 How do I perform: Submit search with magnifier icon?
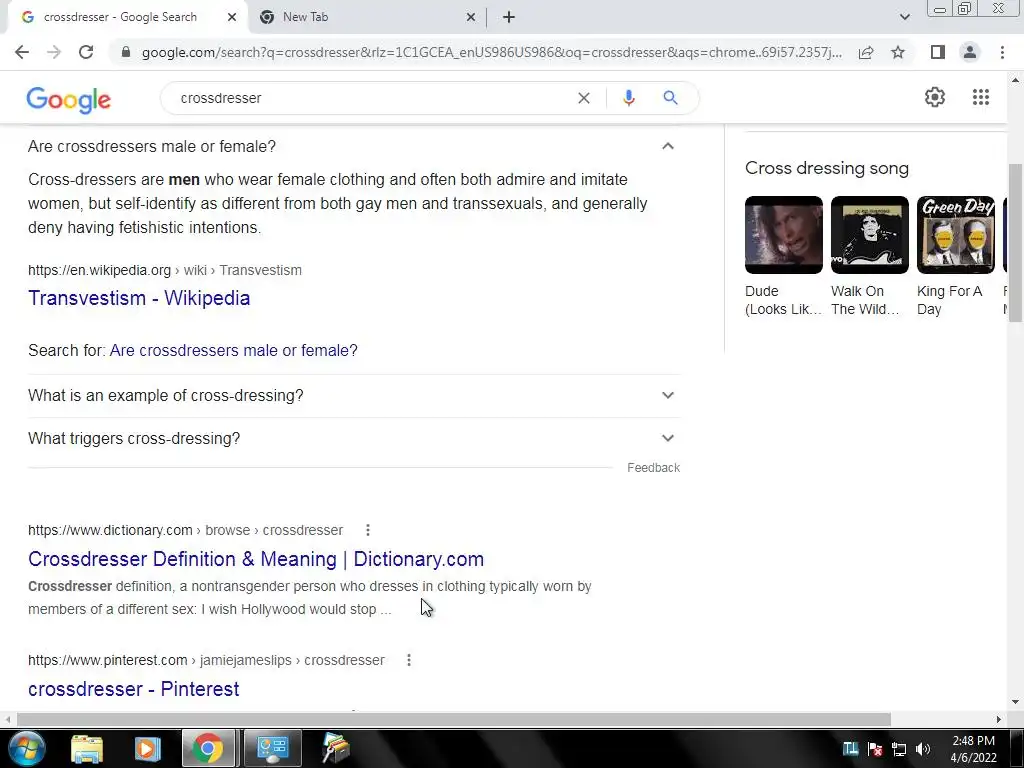670,98
